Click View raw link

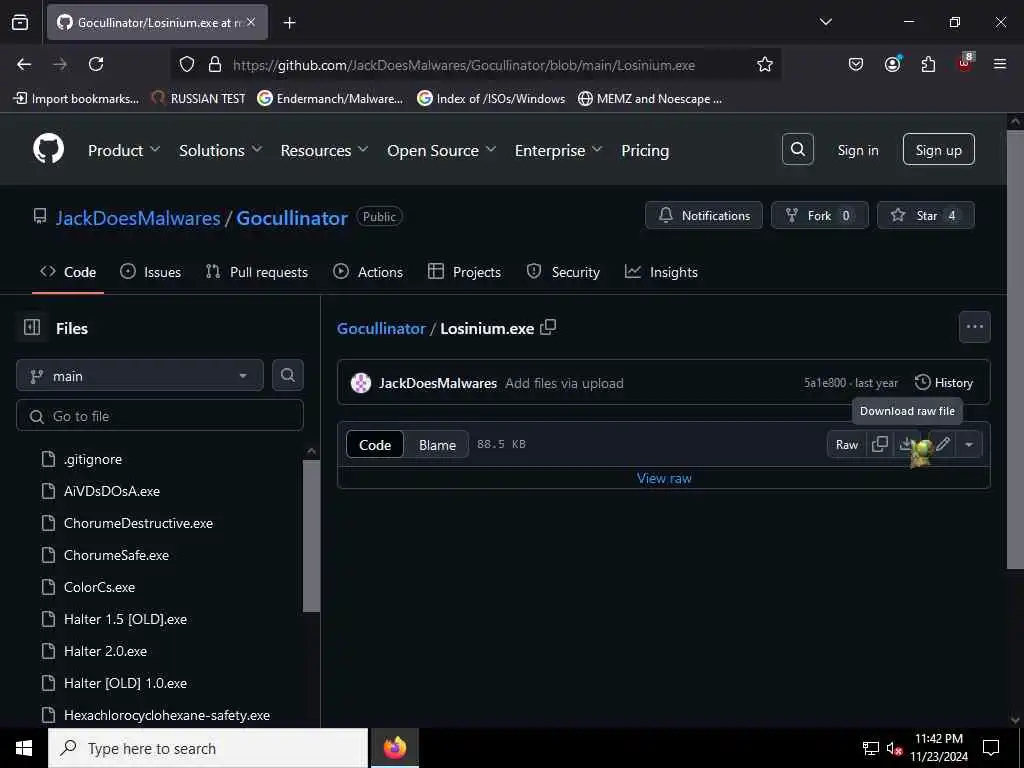[x=664, y=477]
